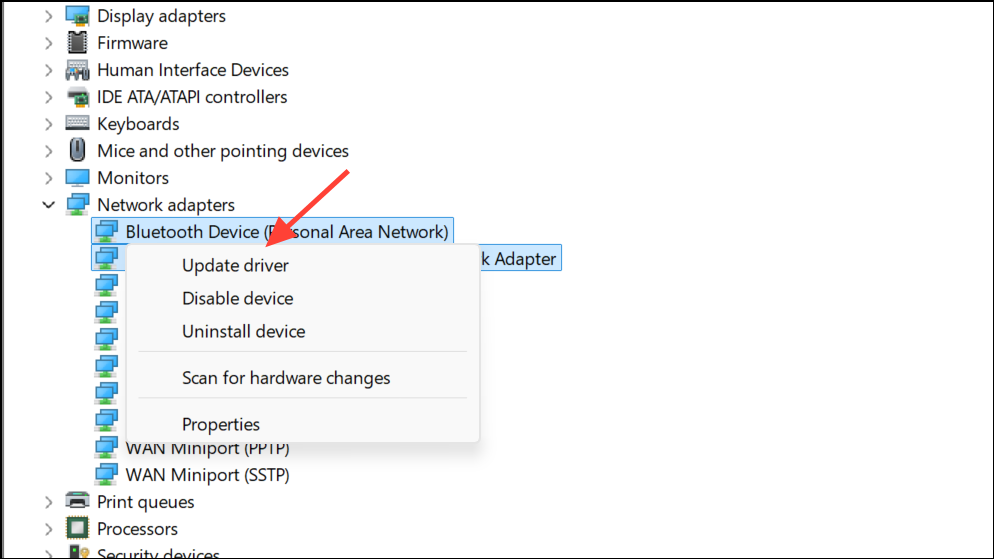
Task: Choose Update driver from context menu
Action: pos(235,265)
